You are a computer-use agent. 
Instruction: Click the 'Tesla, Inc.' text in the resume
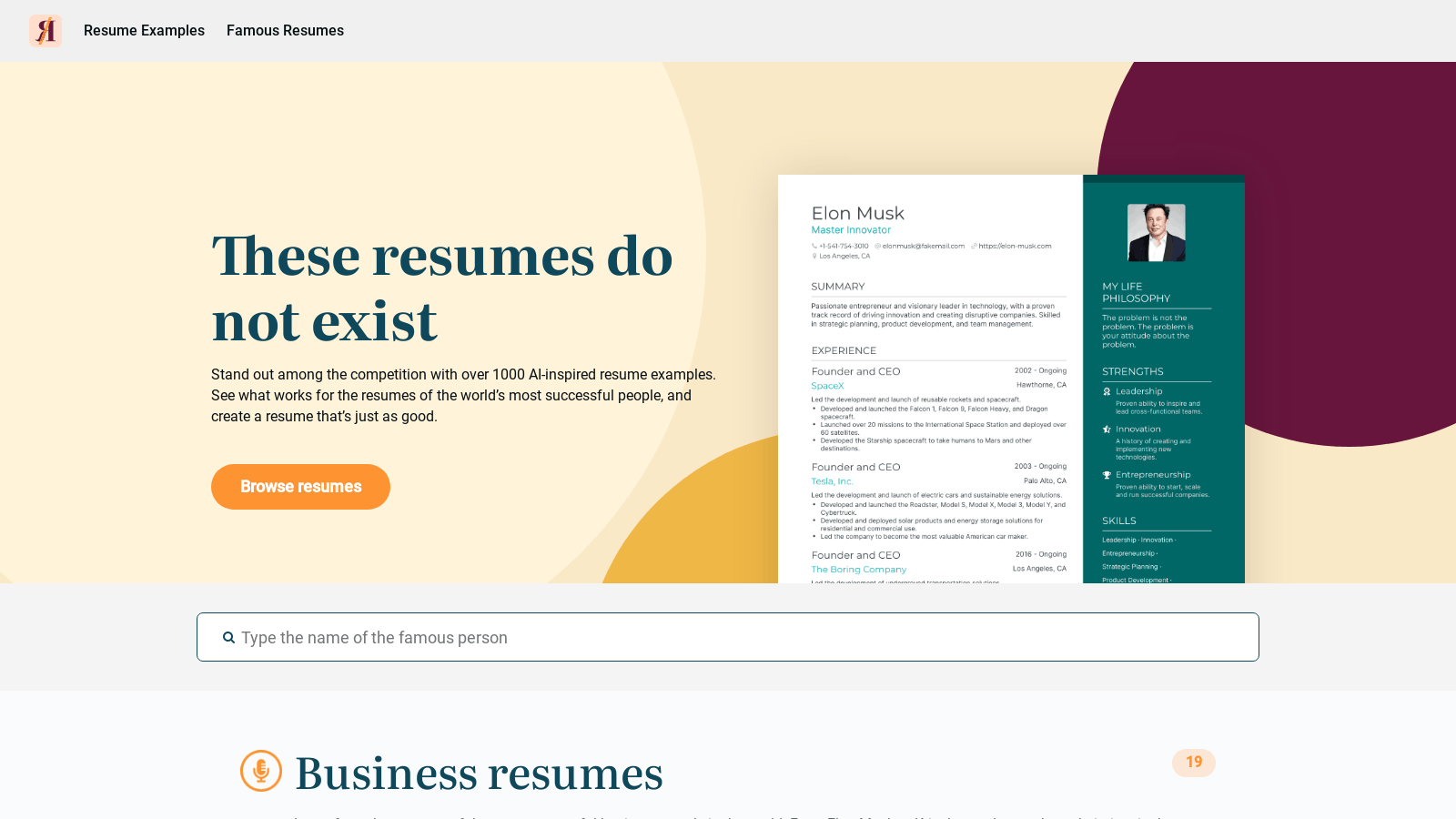(832, 481)
